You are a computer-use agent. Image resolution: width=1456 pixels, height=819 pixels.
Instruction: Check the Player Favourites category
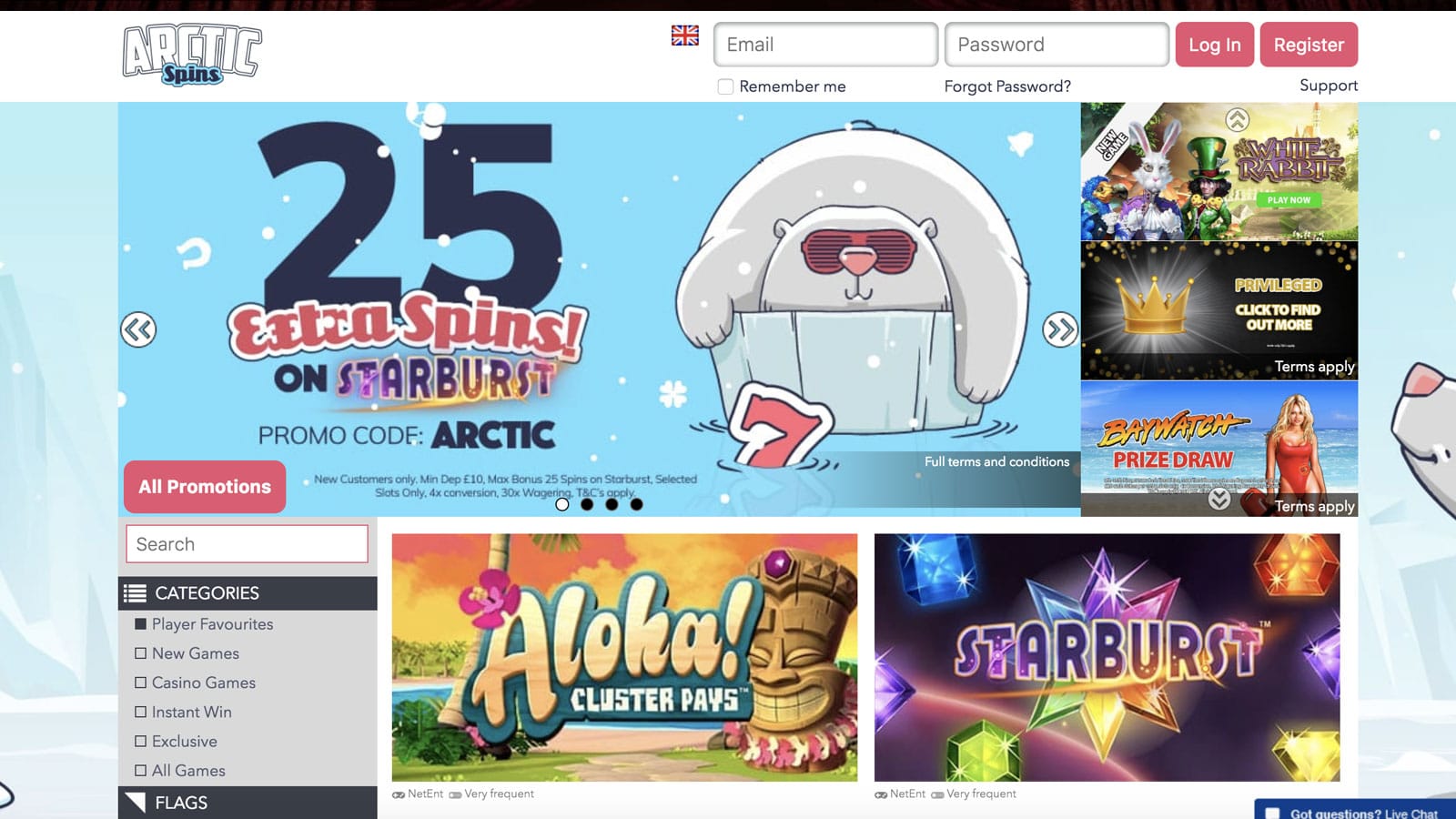[x=140, y=624]
